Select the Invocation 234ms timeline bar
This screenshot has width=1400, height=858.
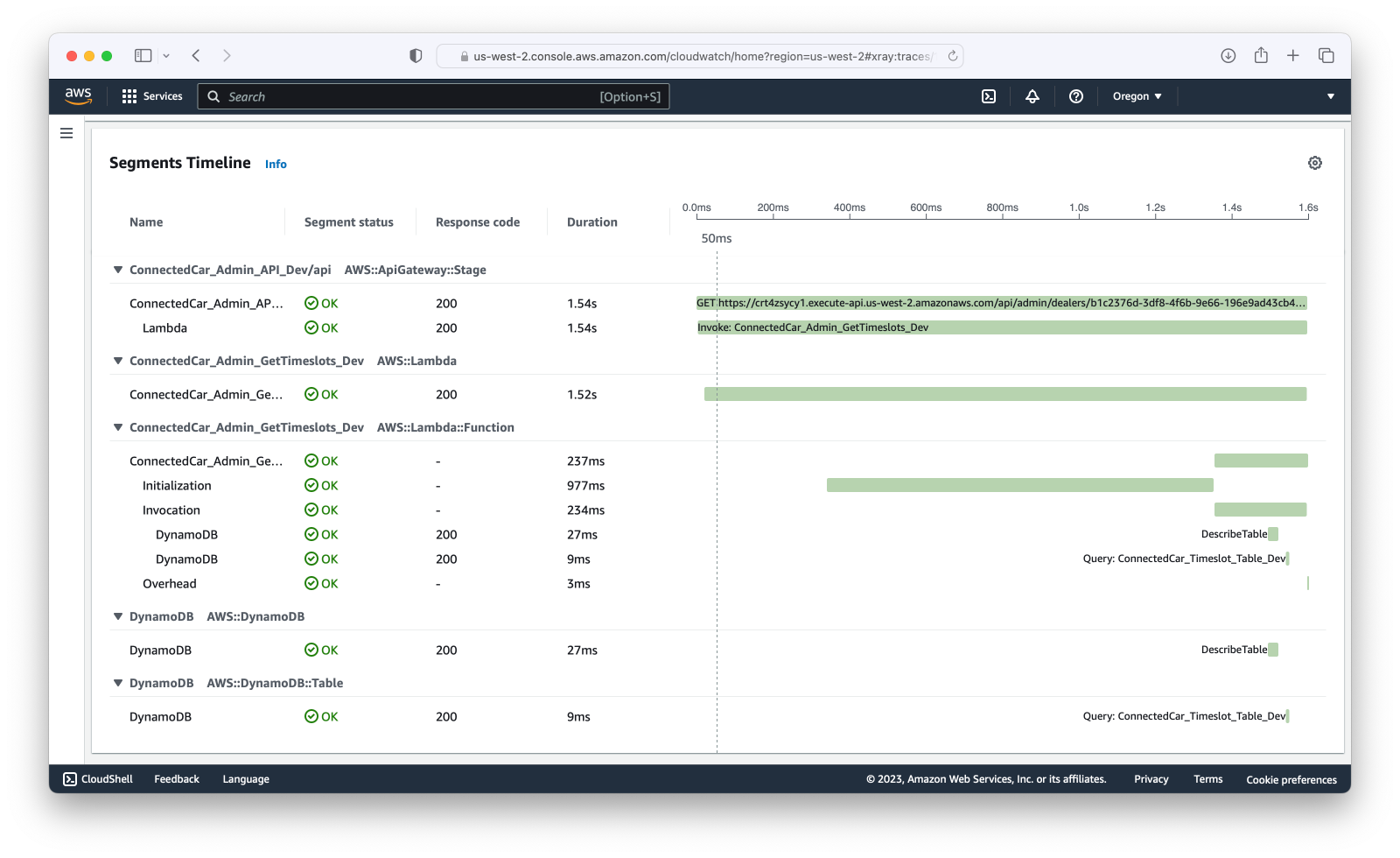1261,510
